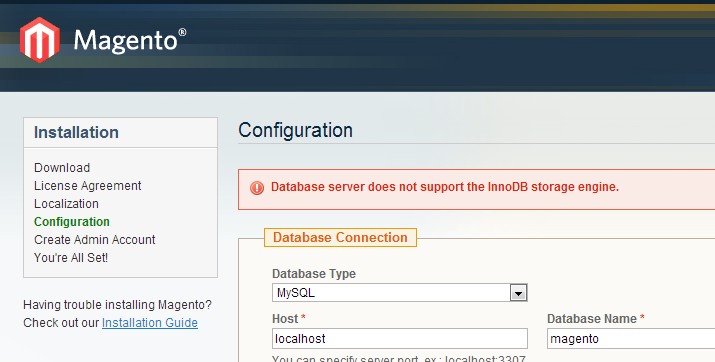Click the Magento hexagon logo icon
715x362 pixels.
pyautogui.click(x=40, y=40)
